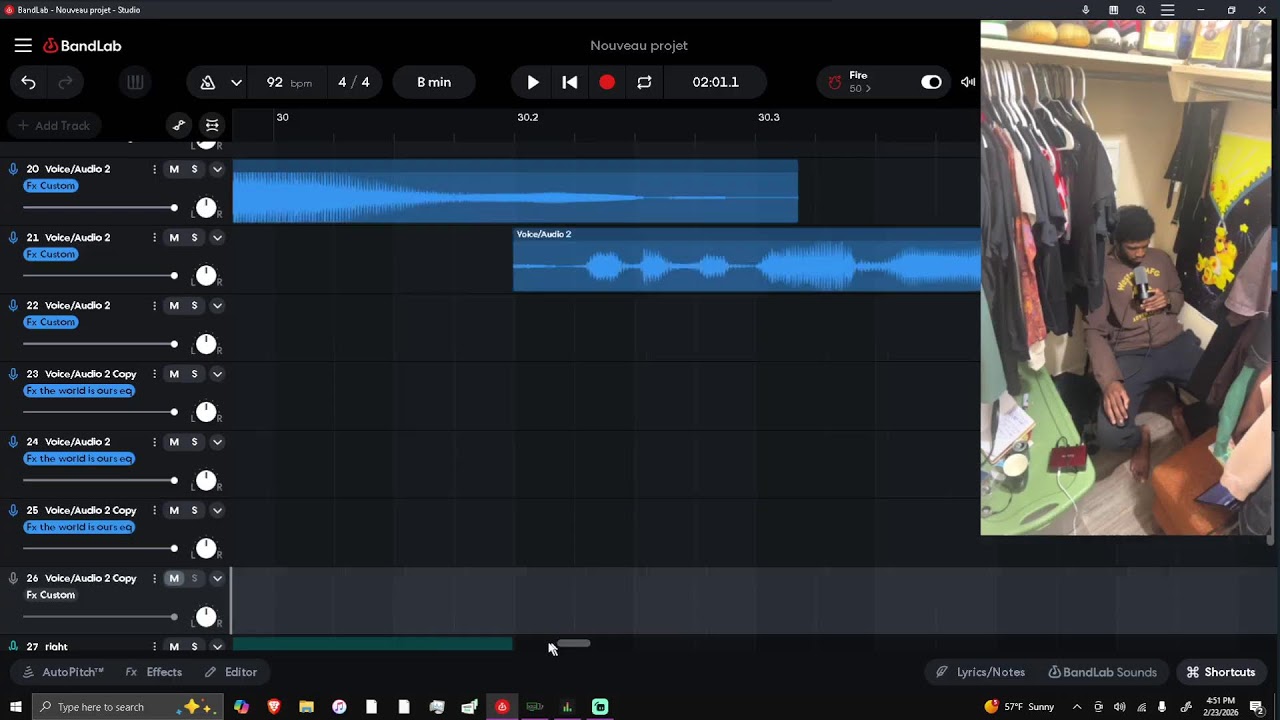Undo the last action

[28, 82]
